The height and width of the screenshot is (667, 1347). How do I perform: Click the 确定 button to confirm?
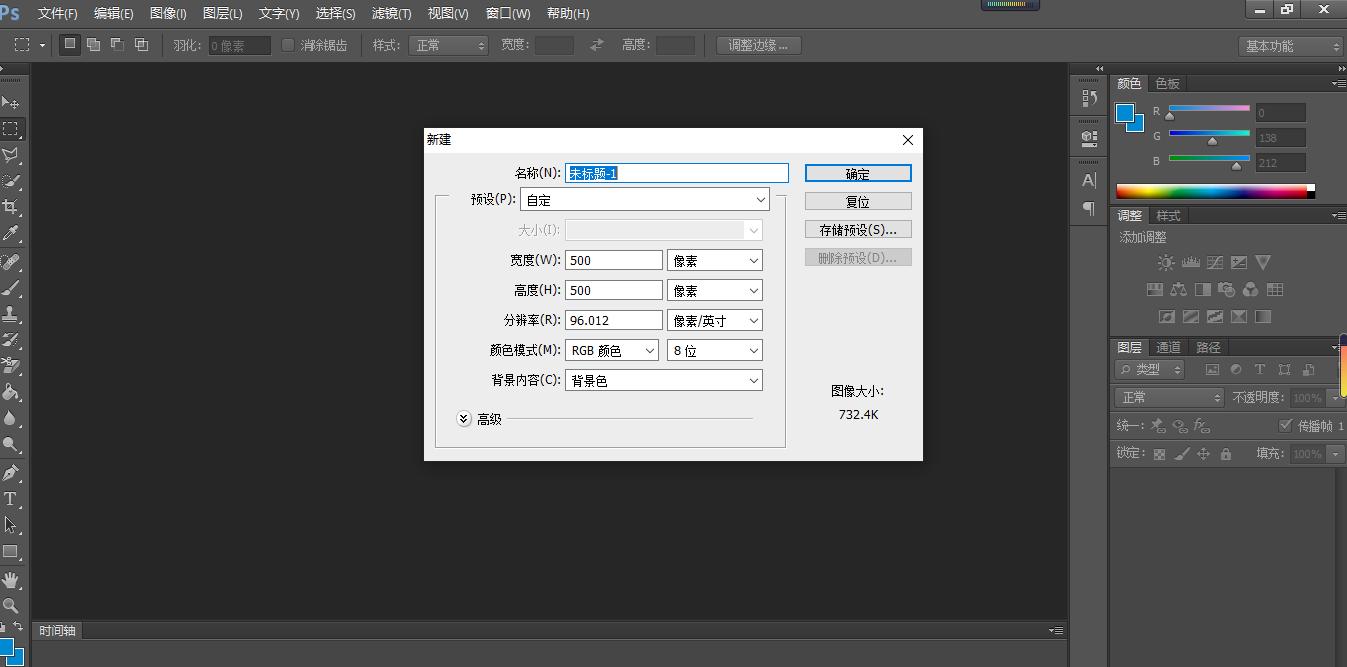click(x=857, y=172)
